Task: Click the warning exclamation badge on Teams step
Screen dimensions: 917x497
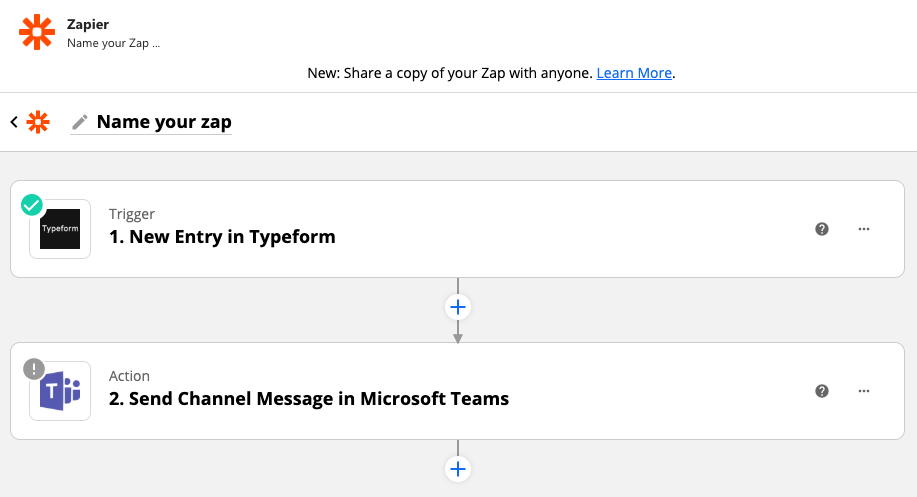Action: (34, 369)
